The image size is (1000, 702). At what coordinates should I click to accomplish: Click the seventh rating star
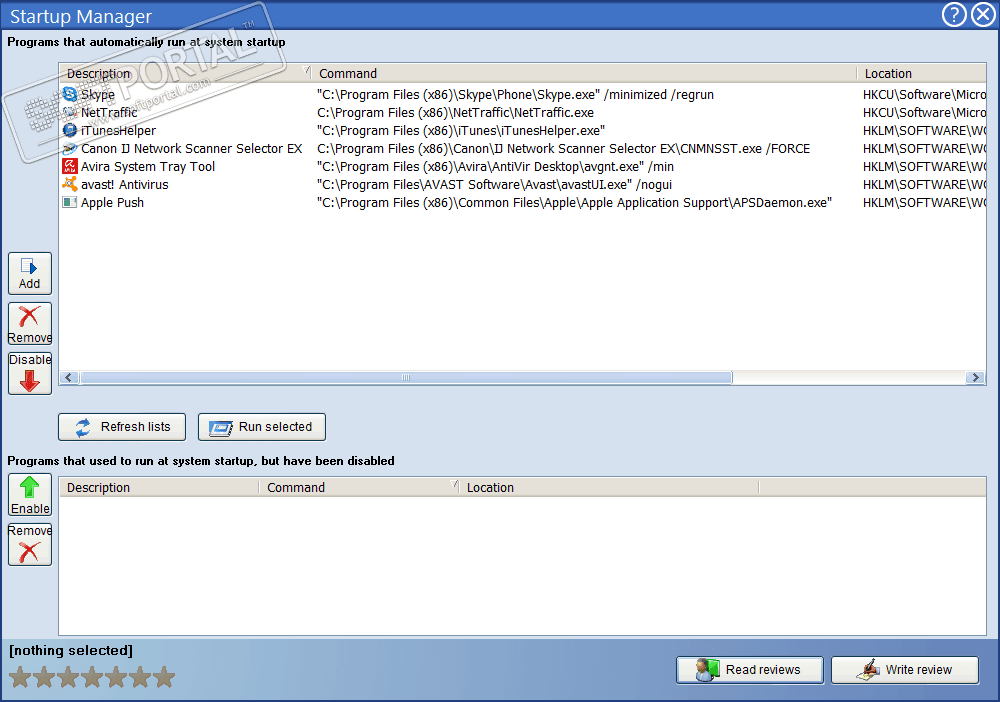click(164, 677)
